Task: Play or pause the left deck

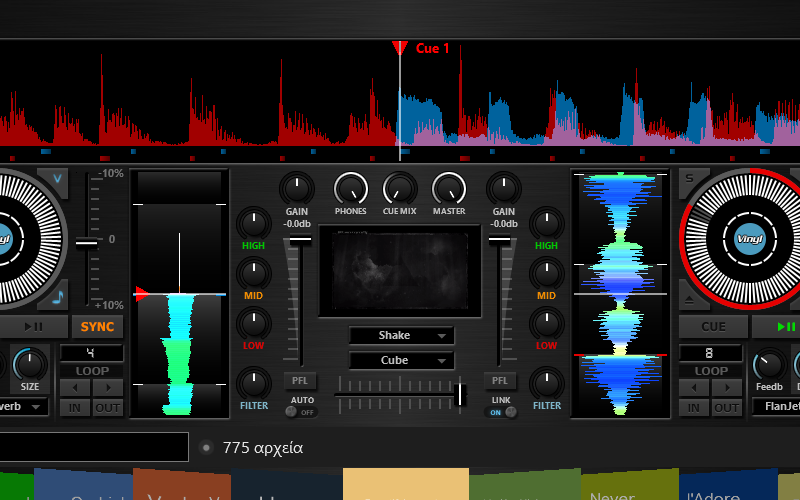Action: 34,327
